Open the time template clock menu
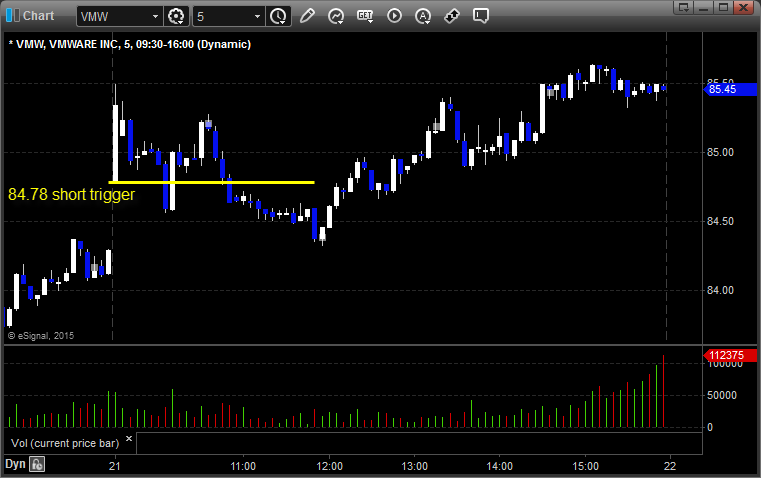Screen dimensions: 761x478 [x=278, y=16]
